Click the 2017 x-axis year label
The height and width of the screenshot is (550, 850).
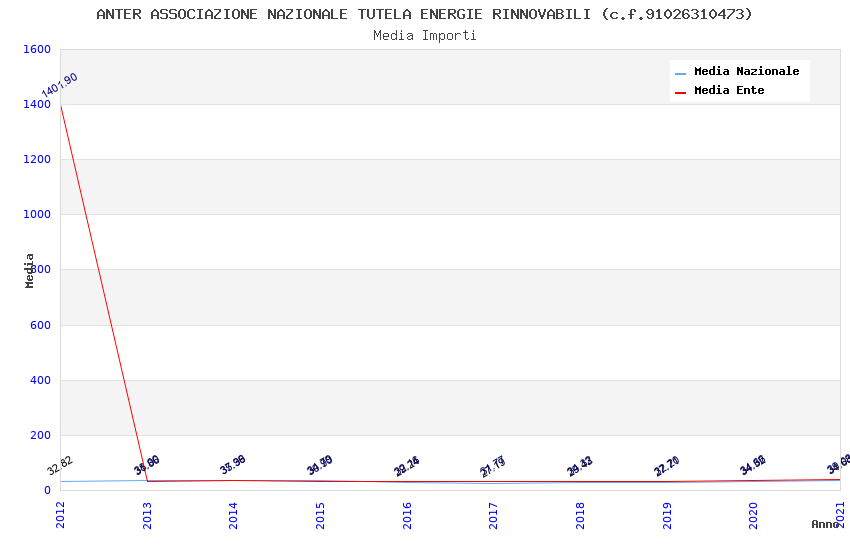(493, 515)
